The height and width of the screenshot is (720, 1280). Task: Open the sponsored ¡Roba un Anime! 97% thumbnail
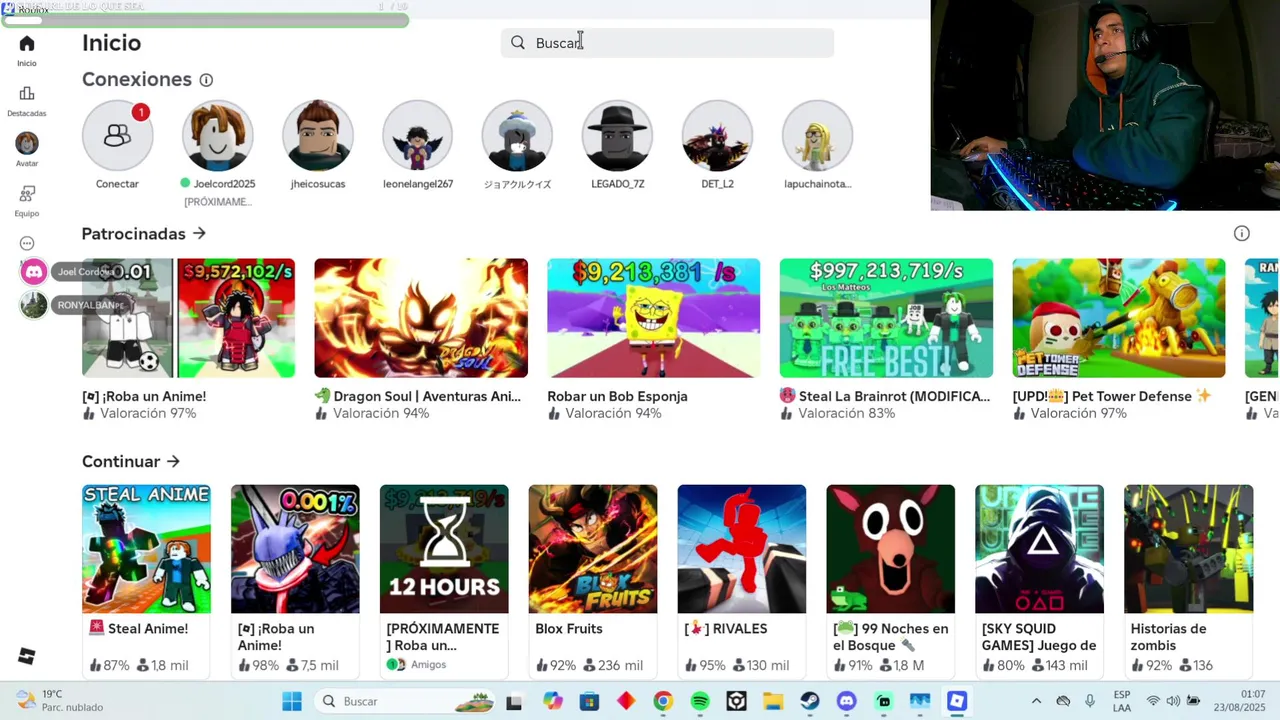188,318
